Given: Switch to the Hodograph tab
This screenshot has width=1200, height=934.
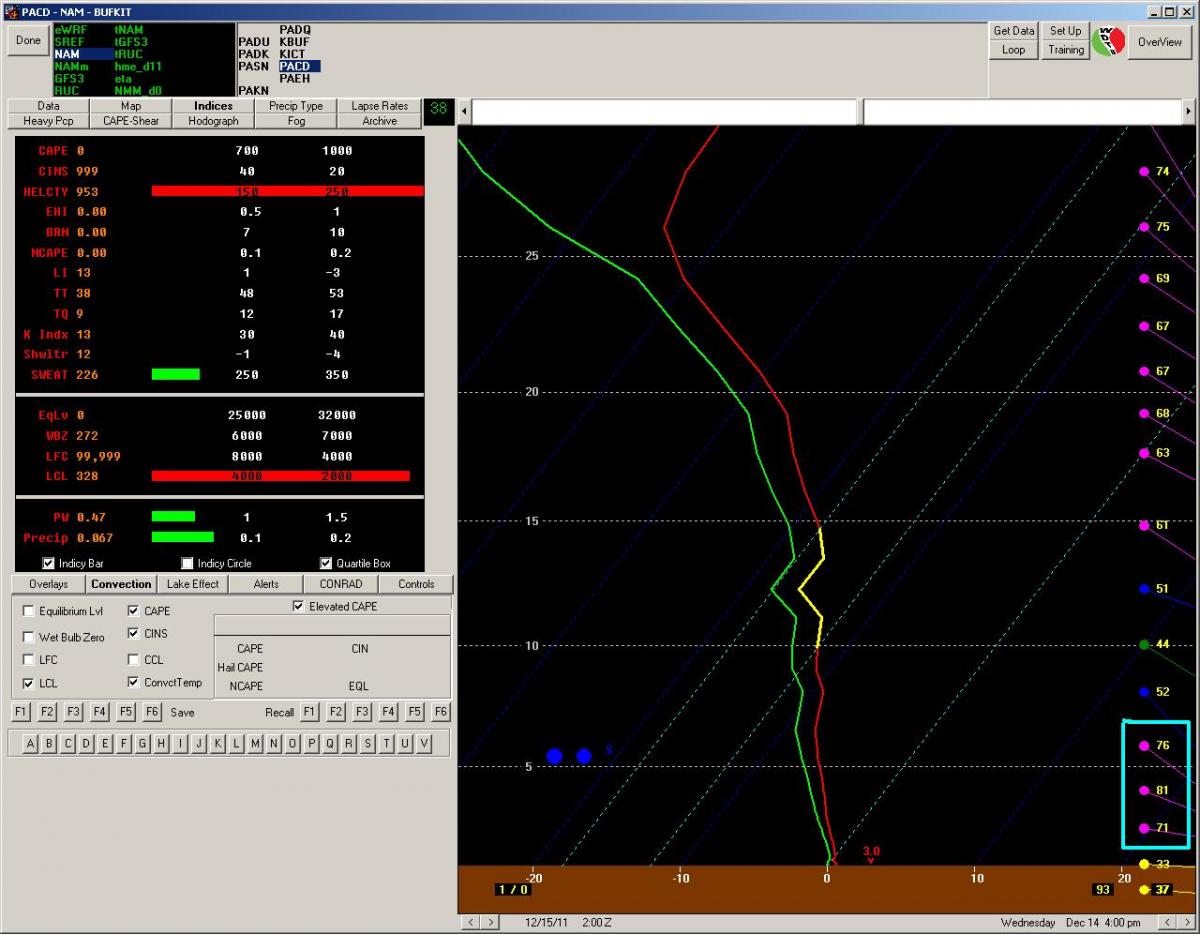Looking at the screenshot, I should [x=213, y=121].
